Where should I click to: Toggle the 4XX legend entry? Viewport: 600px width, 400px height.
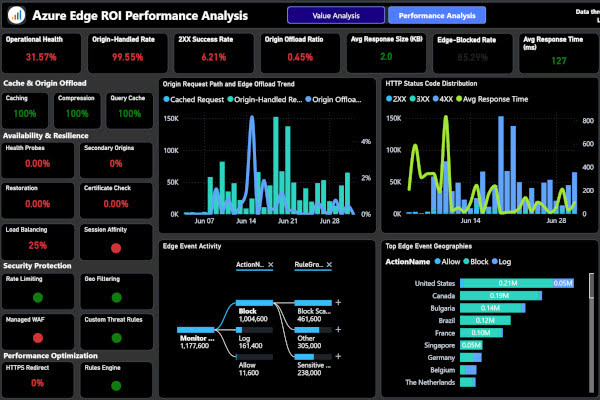443,99
